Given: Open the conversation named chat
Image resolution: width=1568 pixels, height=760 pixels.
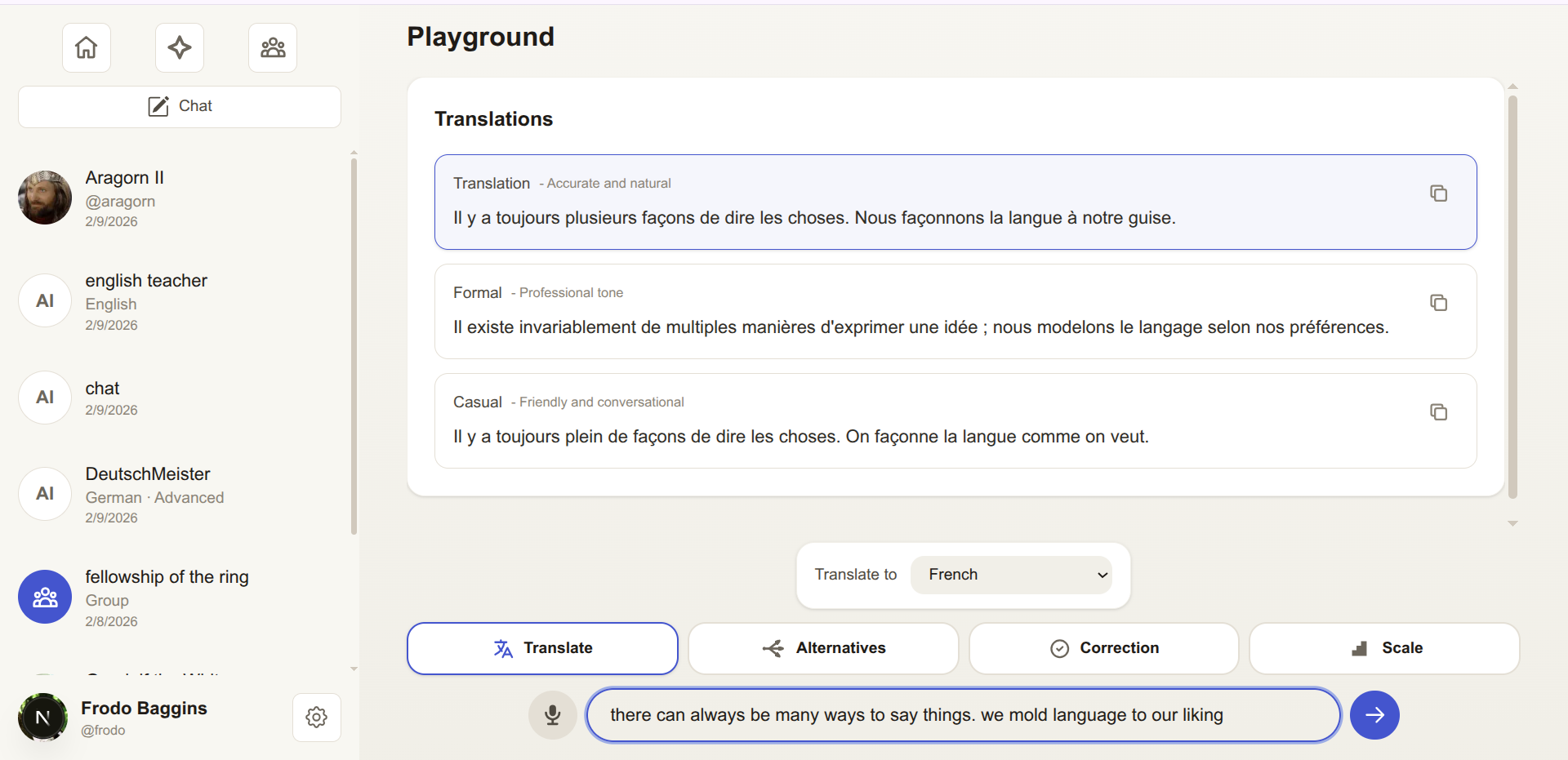Looking at the screenshot, I should pos(180,398).
